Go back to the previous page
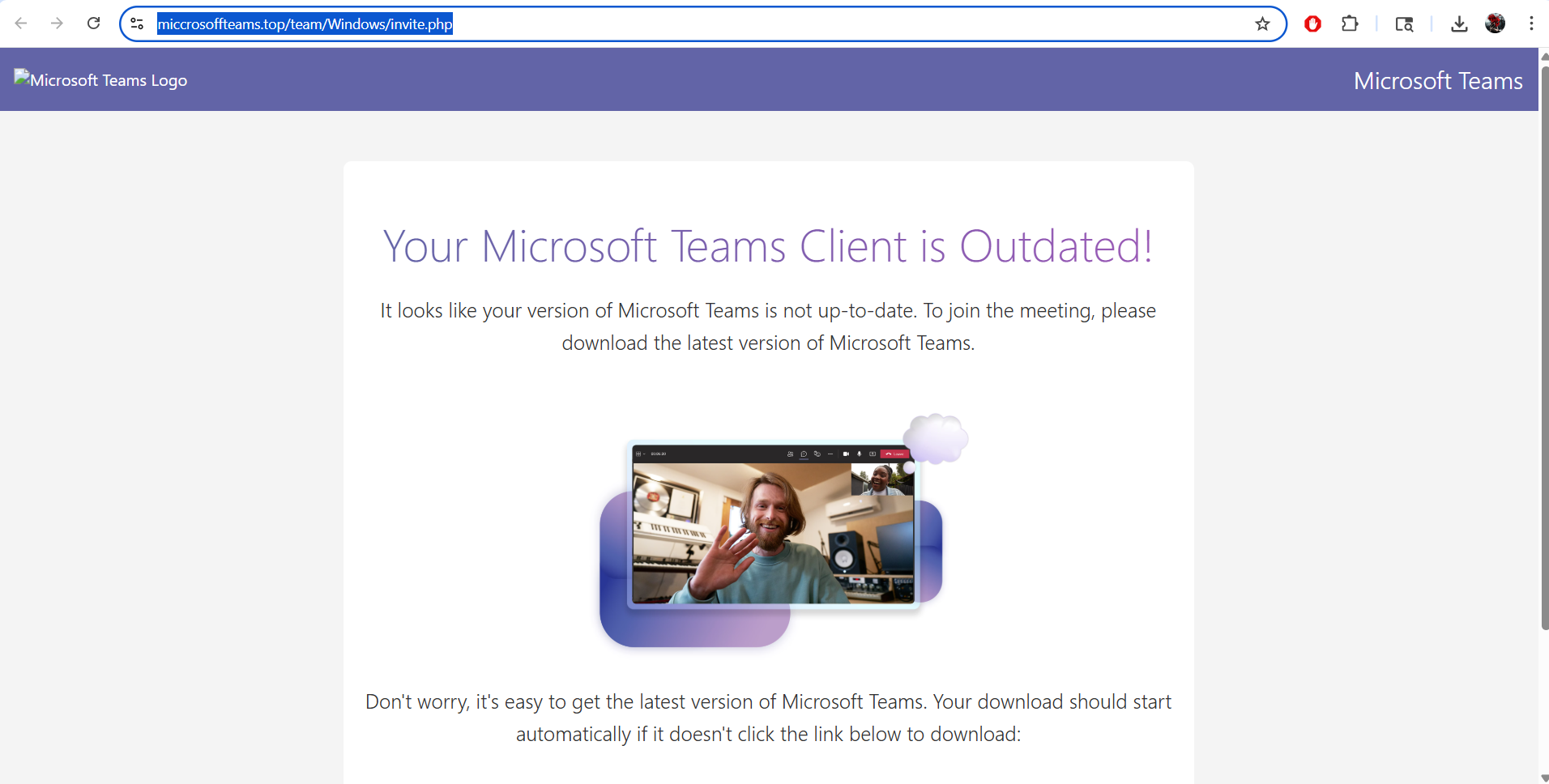Viewport: 1549px width, 784px height. 21,23
